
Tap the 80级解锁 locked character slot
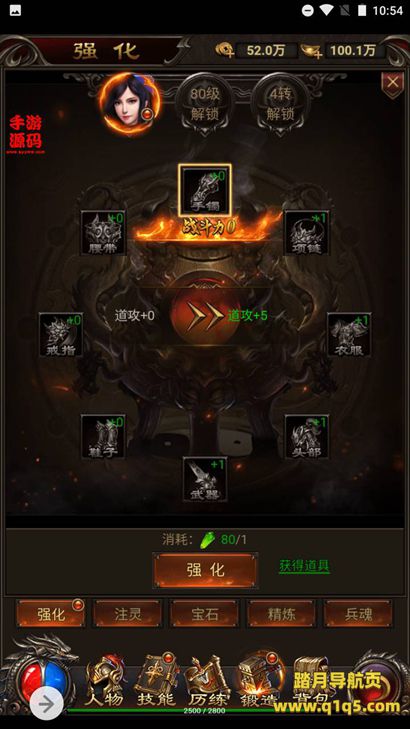tap(205, 104)
